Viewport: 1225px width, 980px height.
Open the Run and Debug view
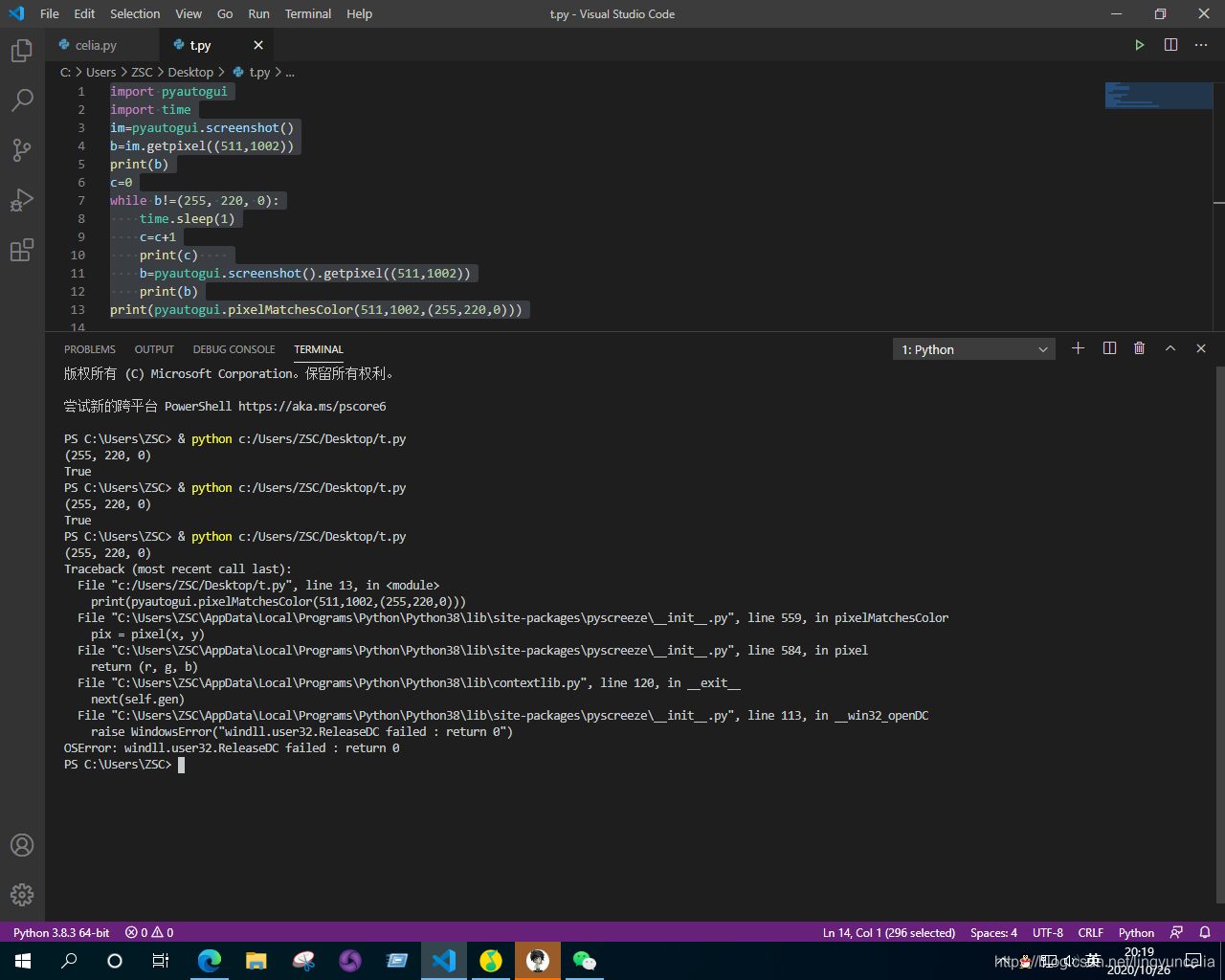pyautogui.click(x=22, y=200)
